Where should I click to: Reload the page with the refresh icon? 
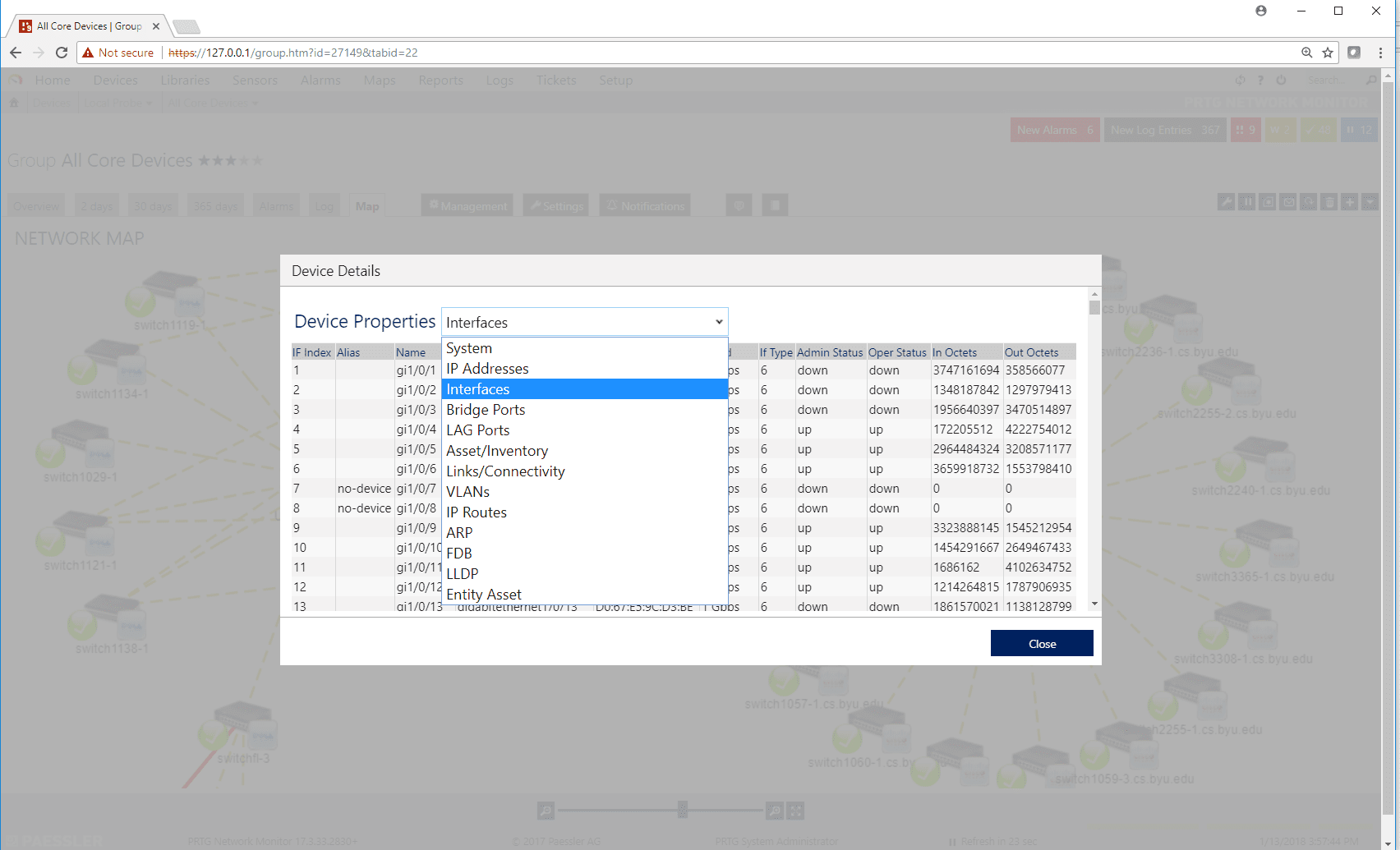coord(62,53)
